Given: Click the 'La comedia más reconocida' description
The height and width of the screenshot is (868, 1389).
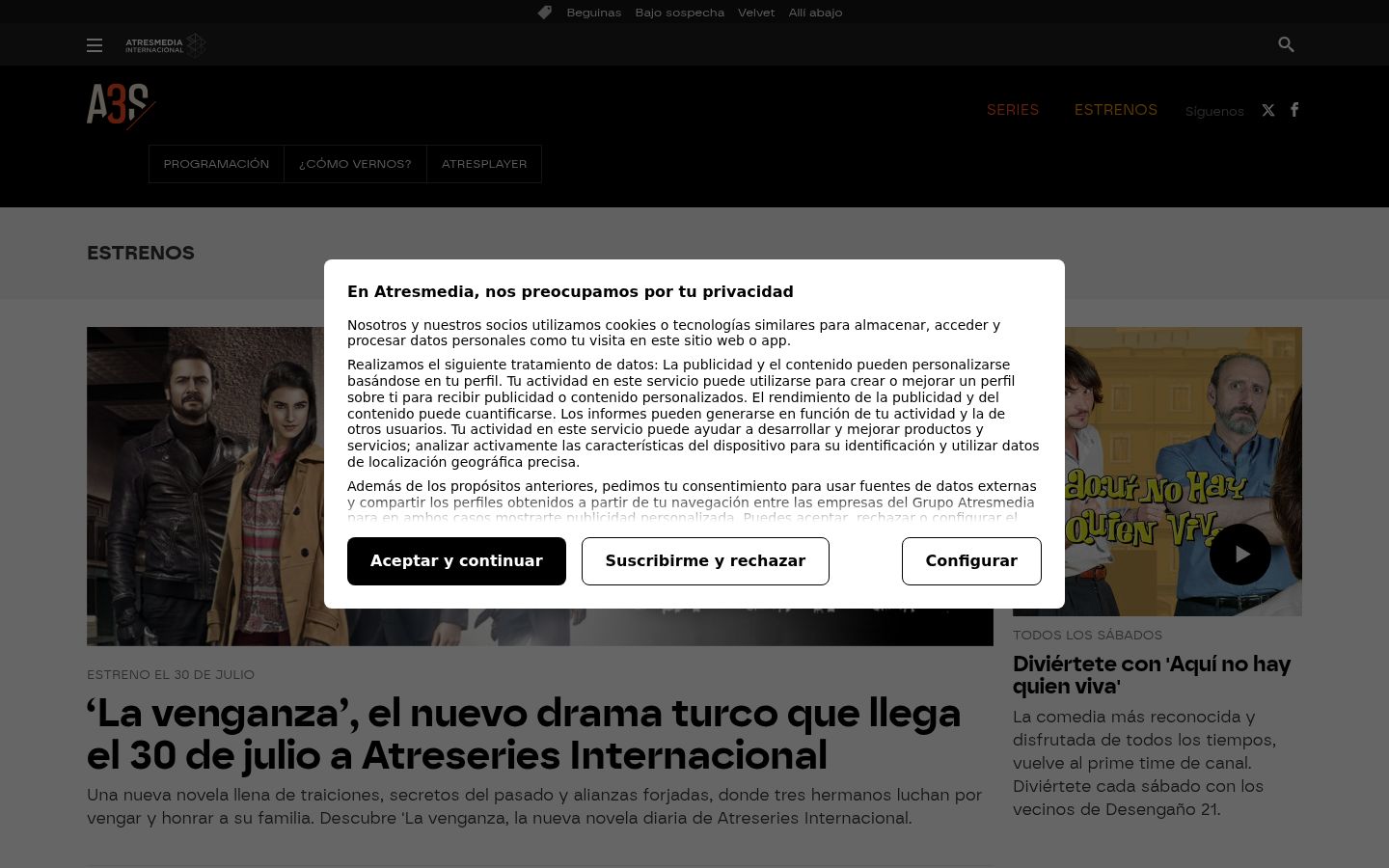Looking at the screenshot, I should coord(1145,764).
